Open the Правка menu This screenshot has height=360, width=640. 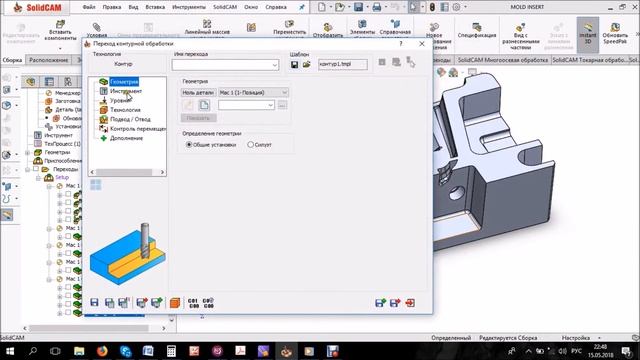pos(111,7)
